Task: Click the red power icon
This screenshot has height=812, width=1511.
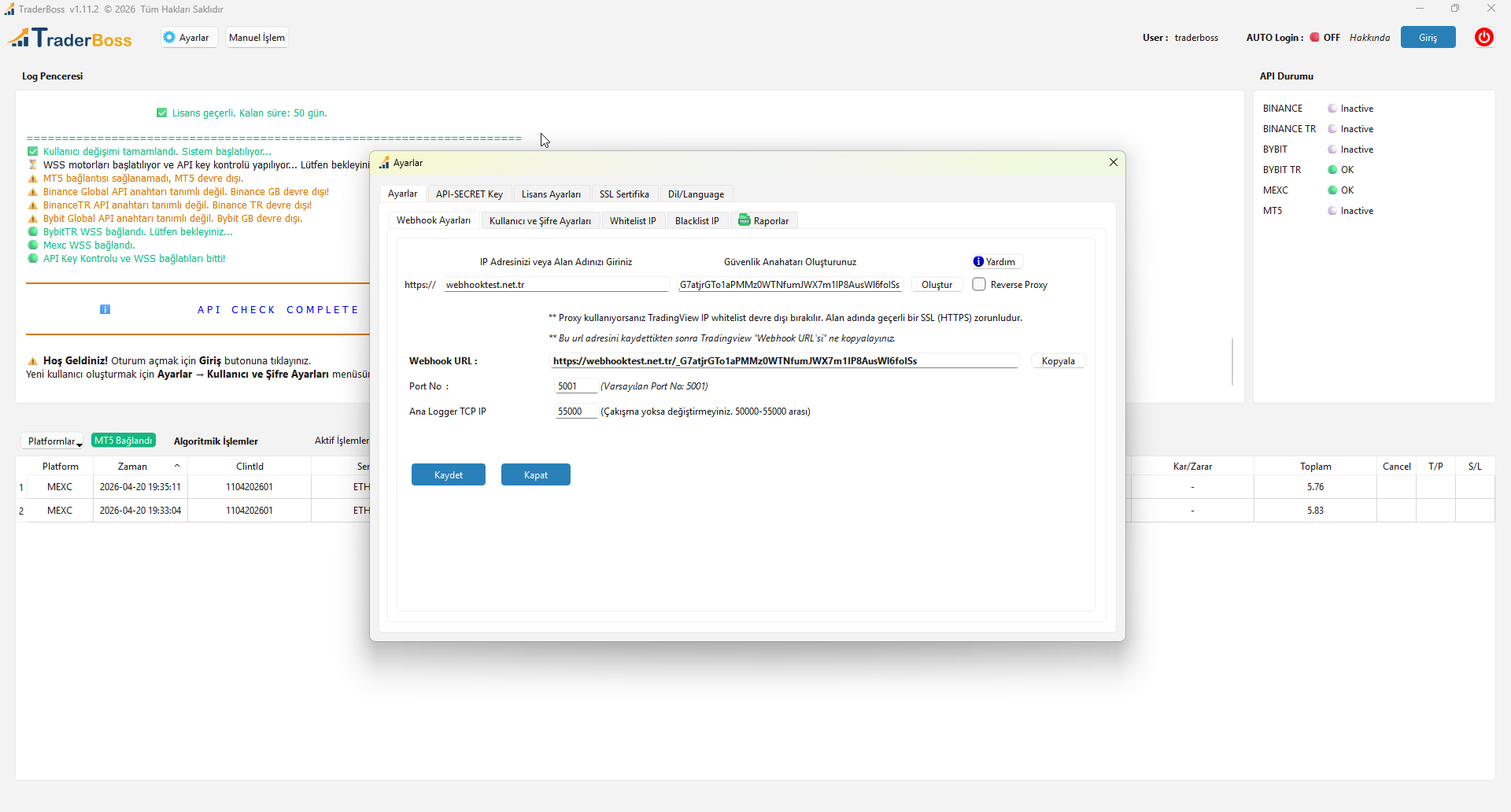Action: [1483, 37]
